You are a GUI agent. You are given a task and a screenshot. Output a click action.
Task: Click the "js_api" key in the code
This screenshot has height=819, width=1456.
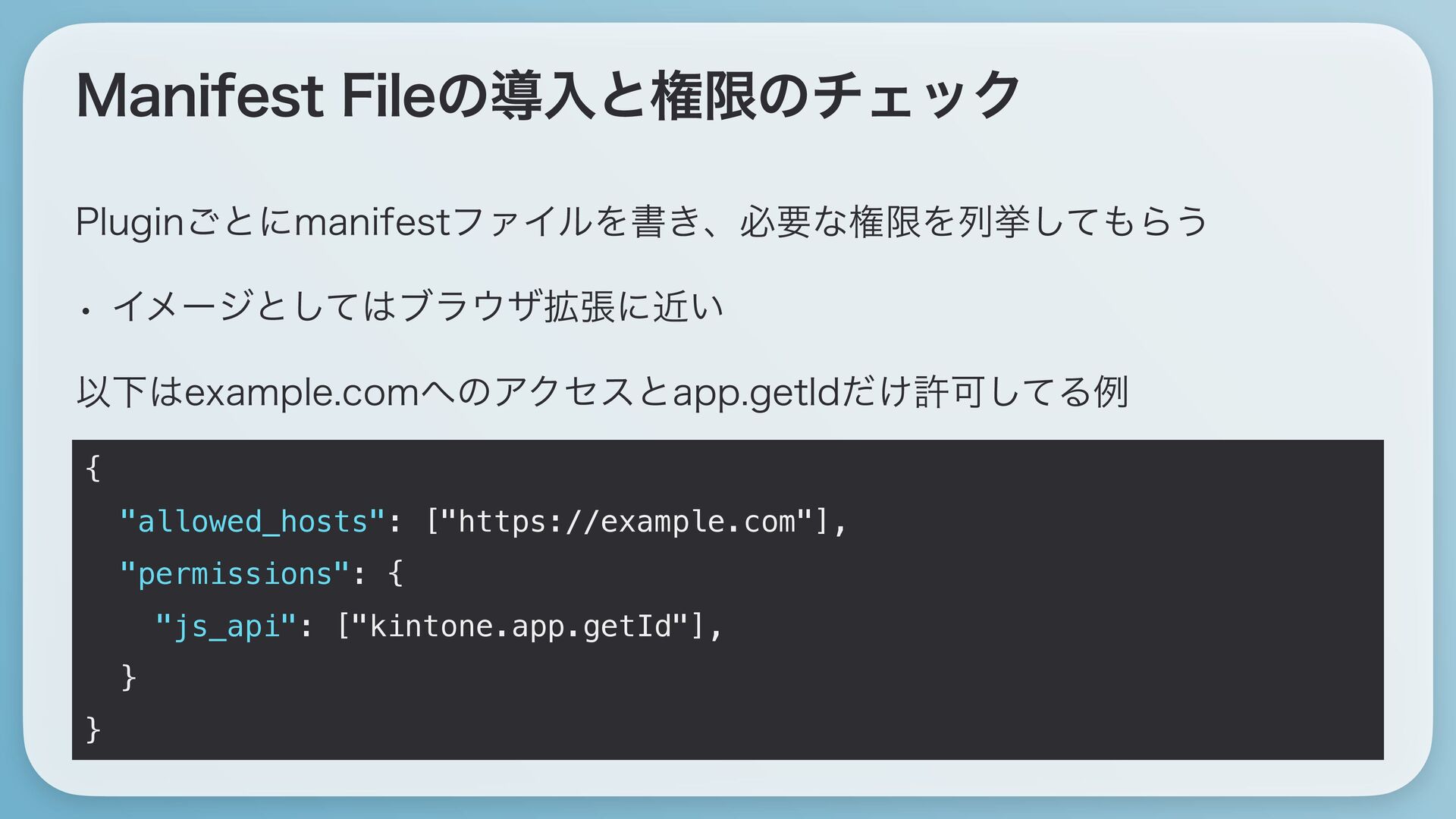coord(226,626)
